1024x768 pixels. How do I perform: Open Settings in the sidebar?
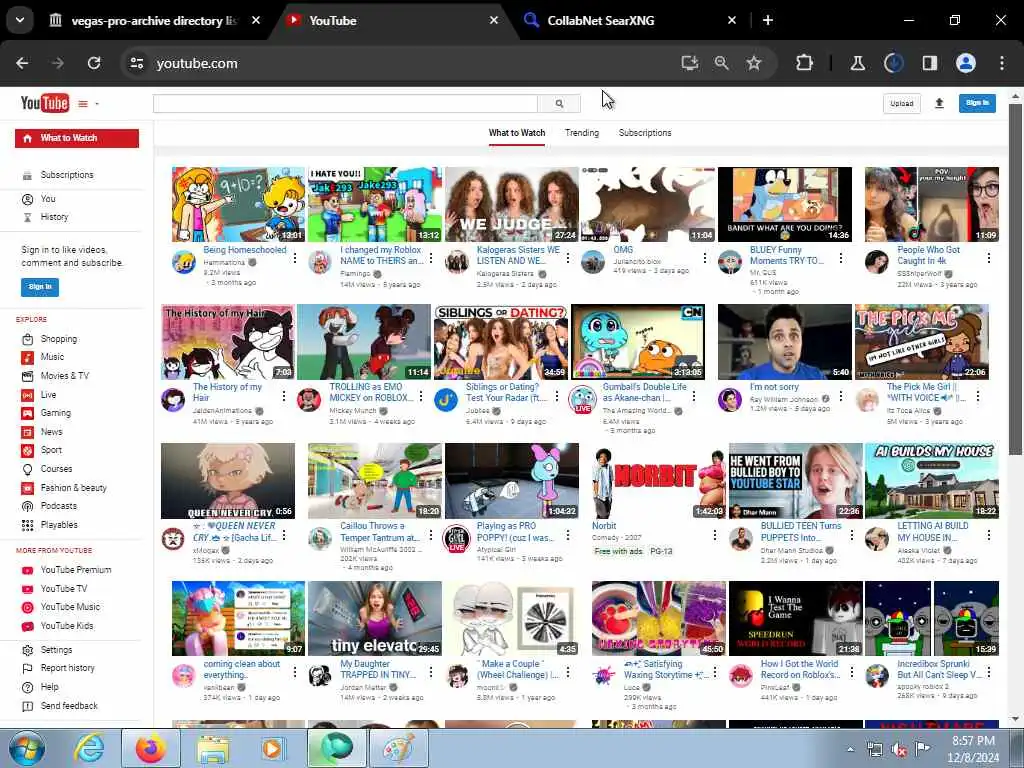(56, 650)
